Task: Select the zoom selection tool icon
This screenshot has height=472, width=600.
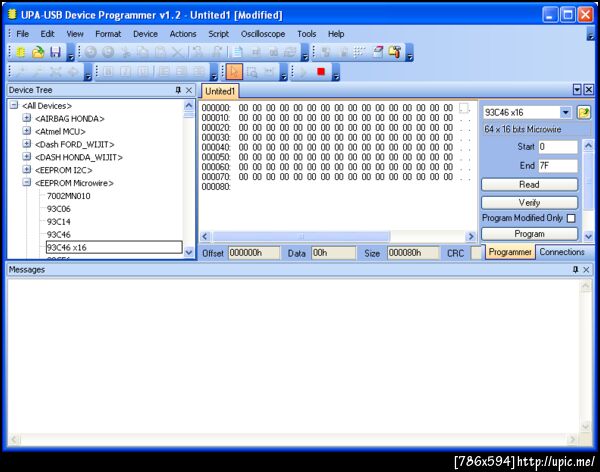Action: pos(252,72)
